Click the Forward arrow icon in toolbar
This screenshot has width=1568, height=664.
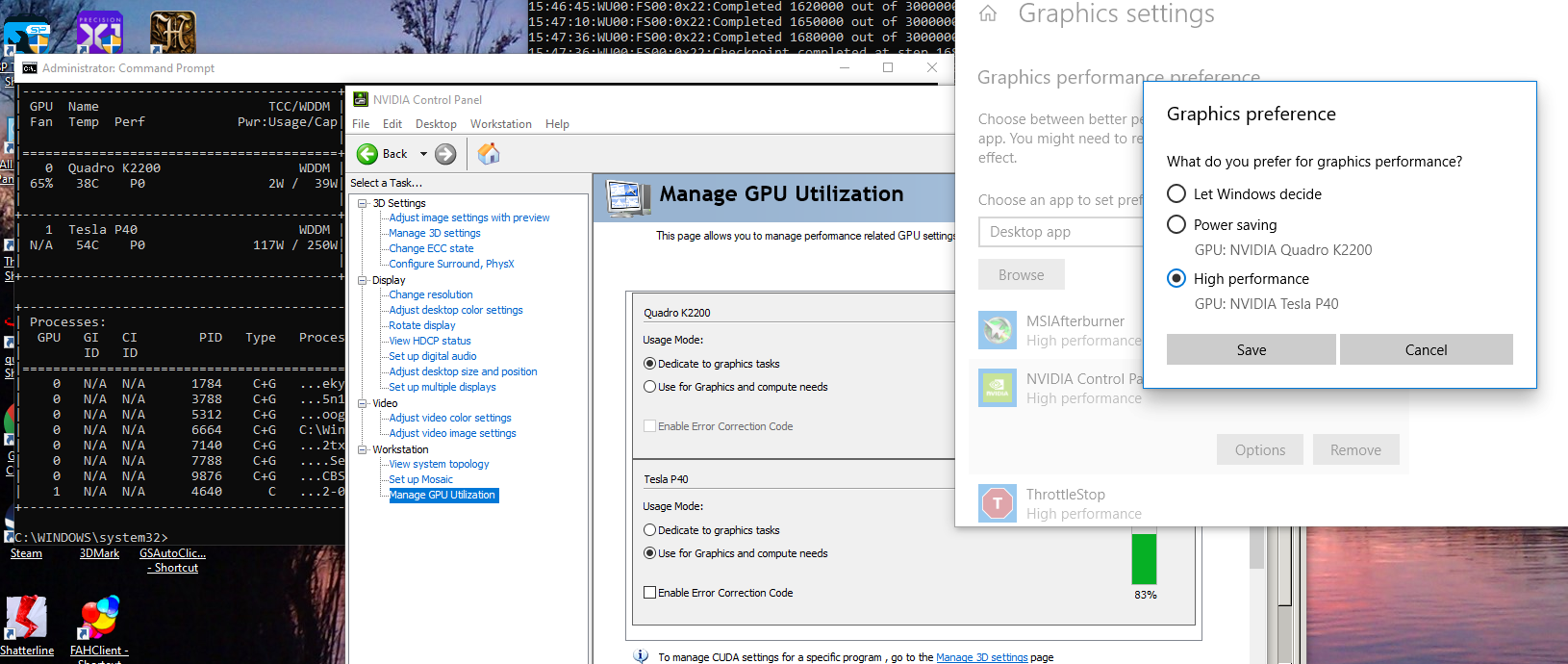point(445,154)
